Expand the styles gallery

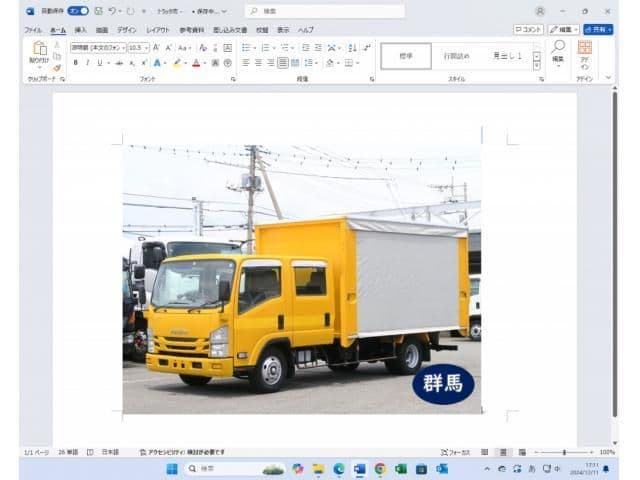pos(536,66)
